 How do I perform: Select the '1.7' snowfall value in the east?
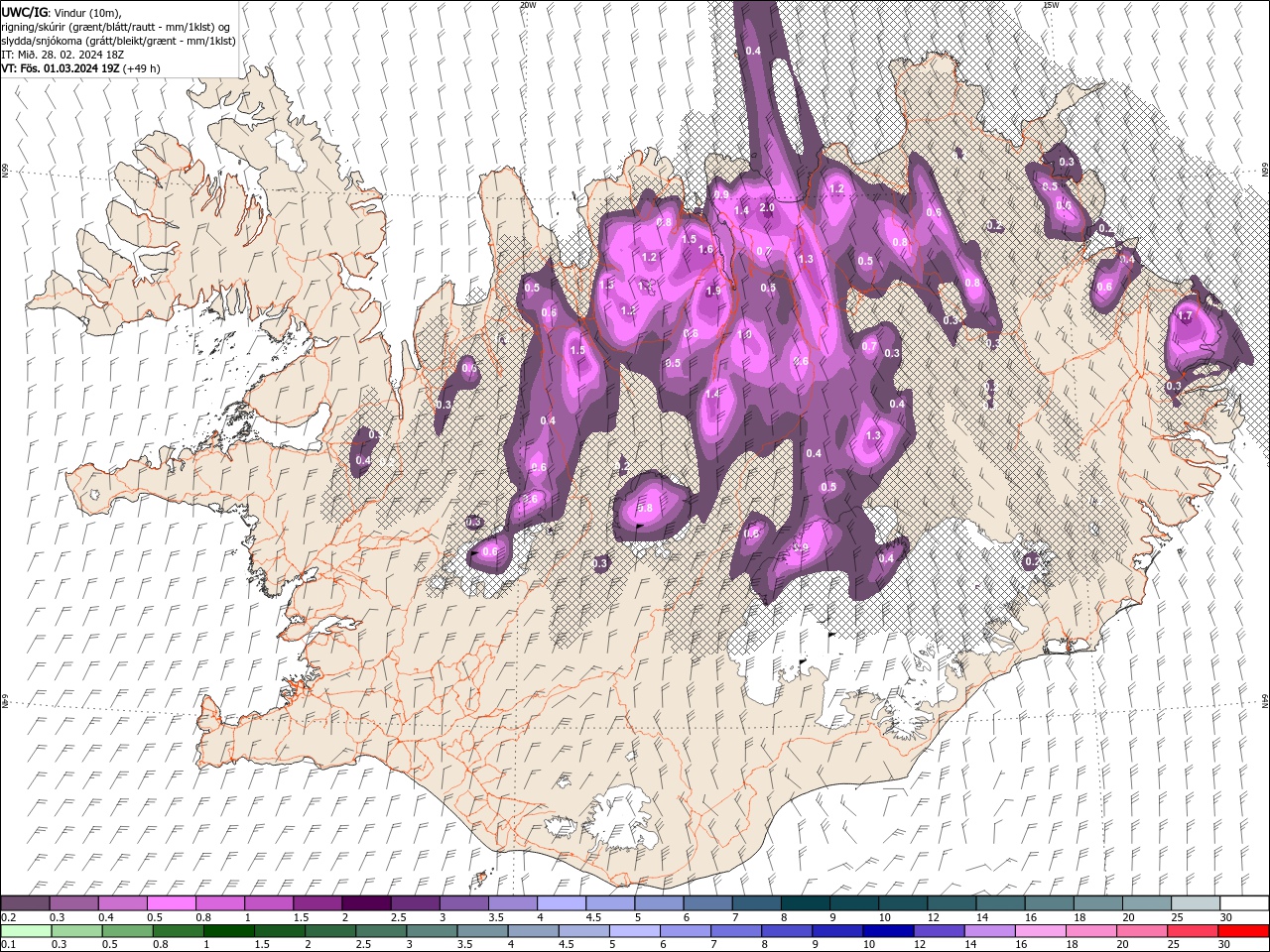(x=1184, y=316)
